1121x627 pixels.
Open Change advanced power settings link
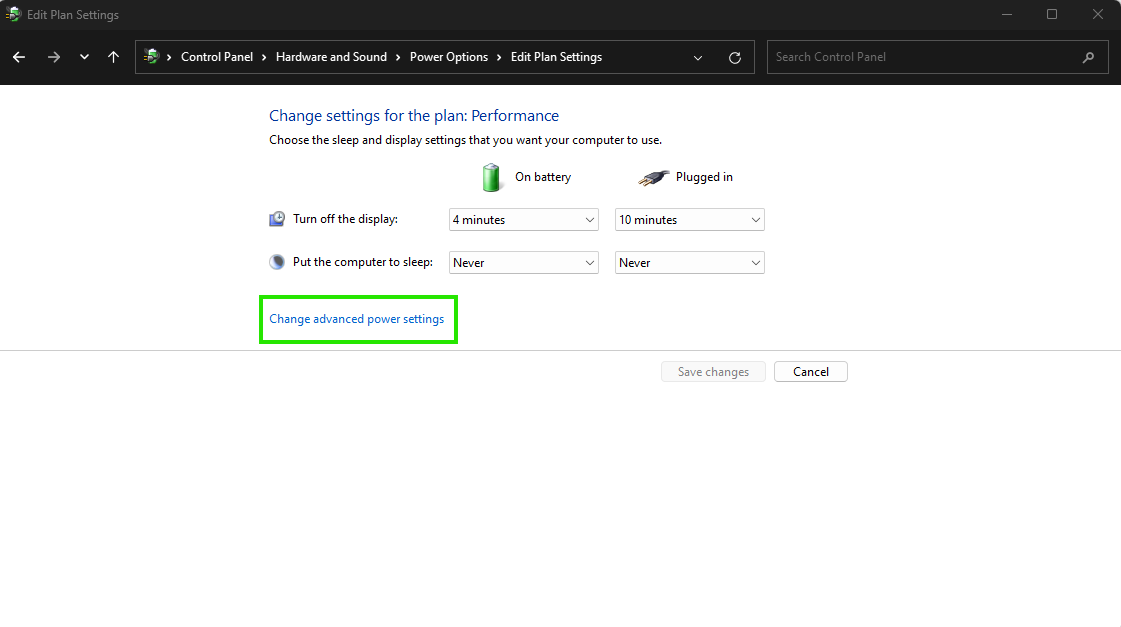[357, 319]
